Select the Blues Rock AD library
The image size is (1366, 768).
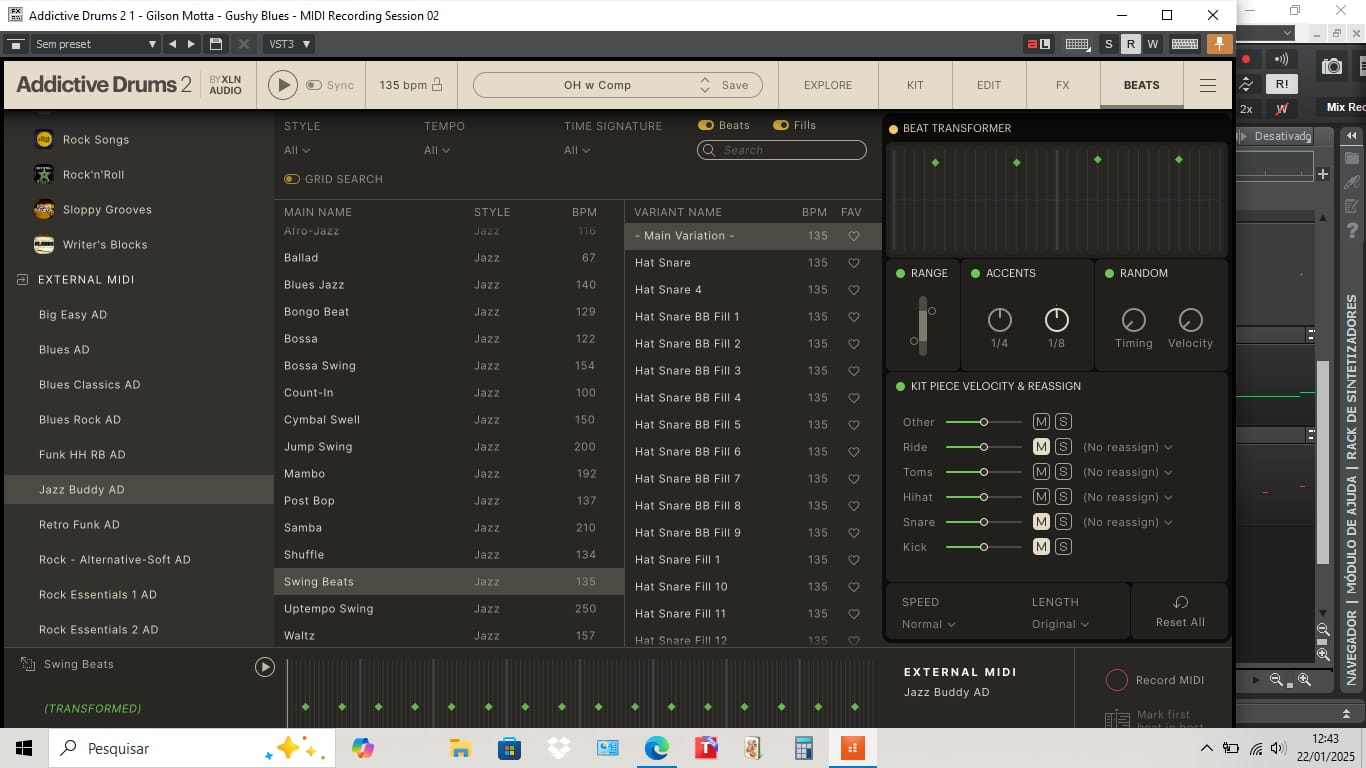click(80, 420)
